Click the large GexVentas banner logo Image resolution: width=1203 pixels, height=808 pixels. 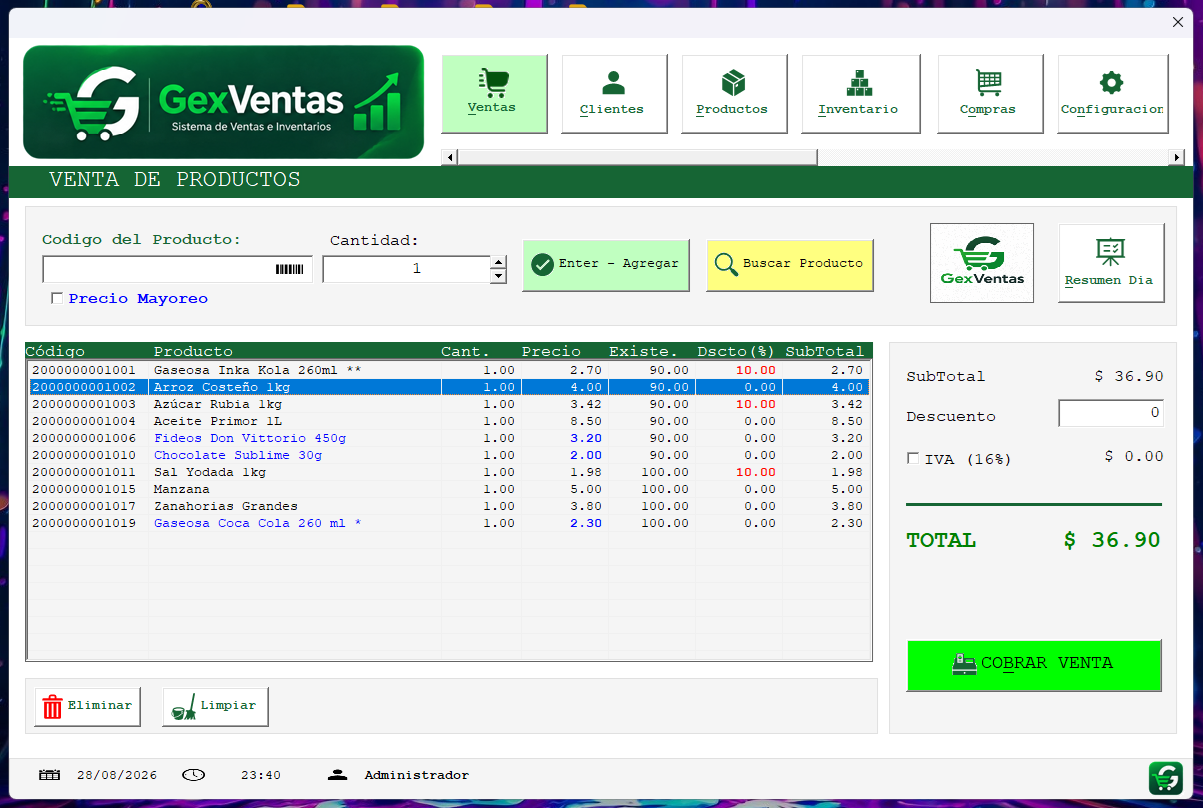pos(223,102)
